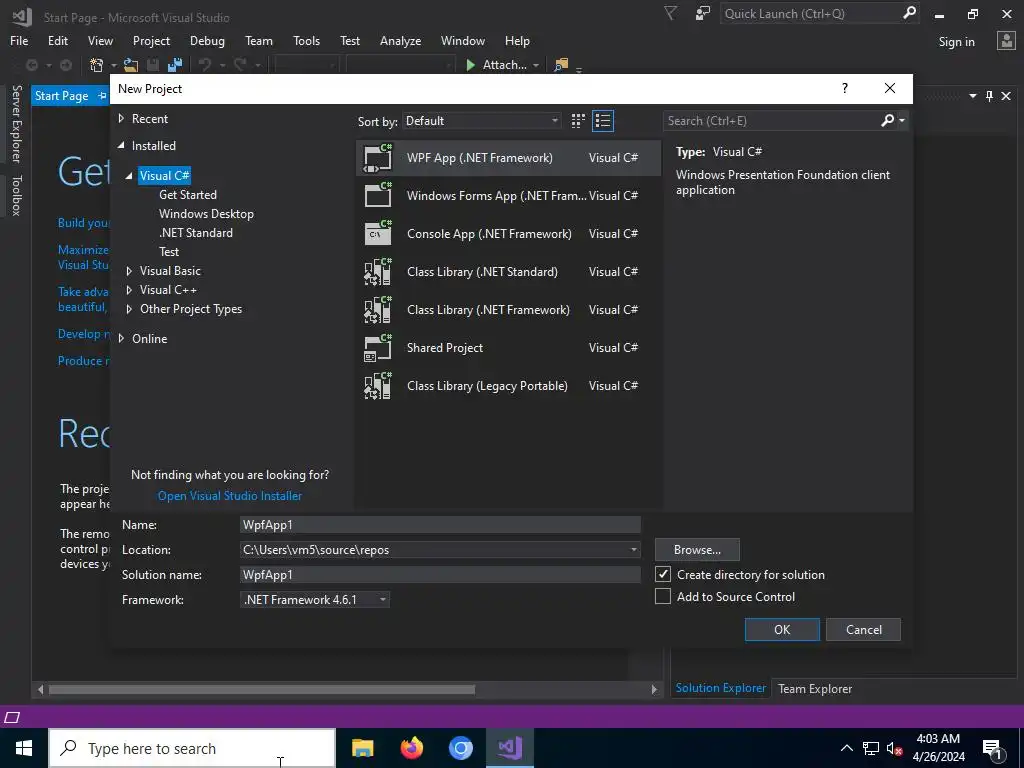This screenshot has width=1024, height=768.
Task: Open the dialog help question mark
Action: click(844, 88)
